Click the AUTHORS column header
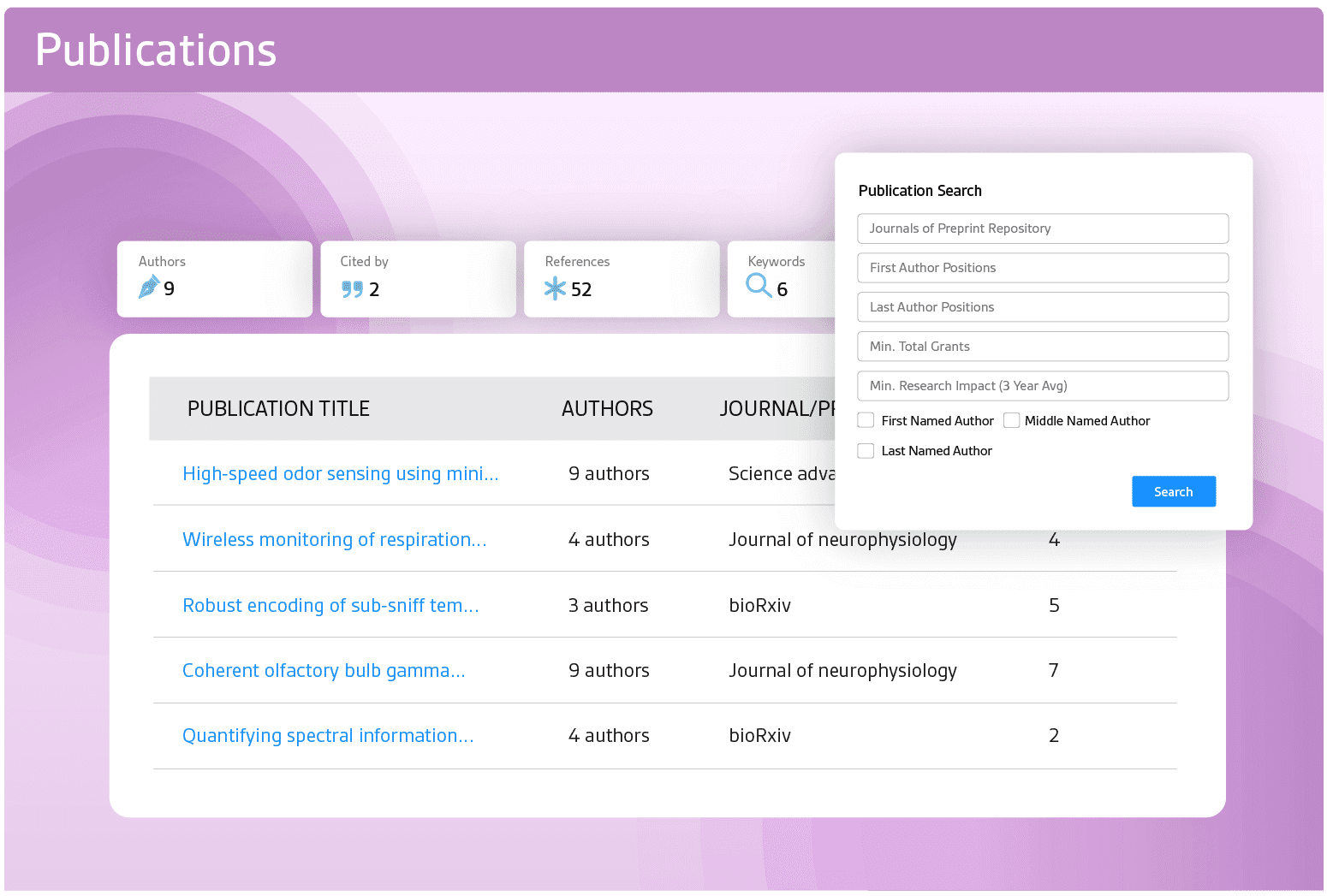 pos(607,409)
